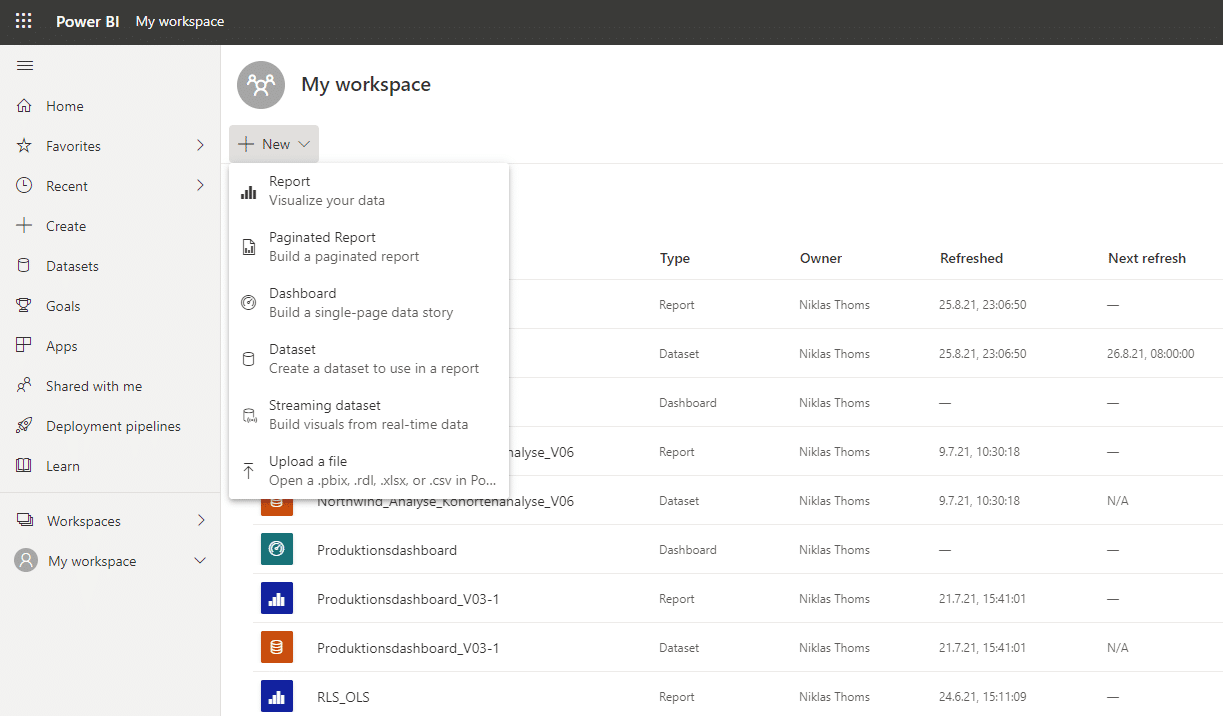Viewport: 1223px width, 716px height.
Task: Click the Create plus icon in sidebar
Action: pyautogui.click(x=25, y=226)
